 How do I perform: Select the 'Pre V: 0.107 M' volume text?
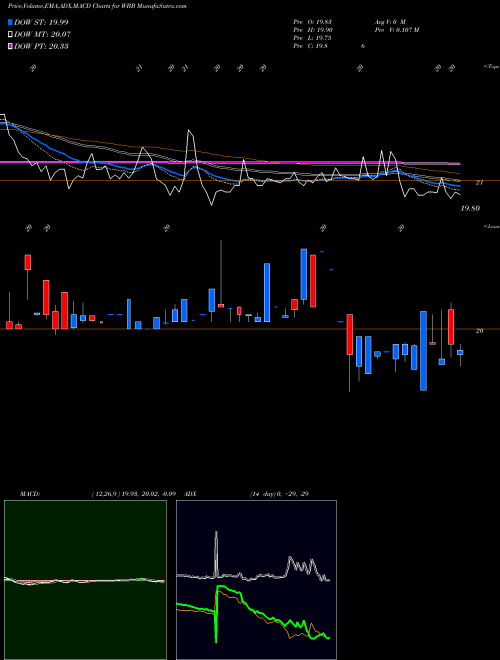click(x=396, y=30)
